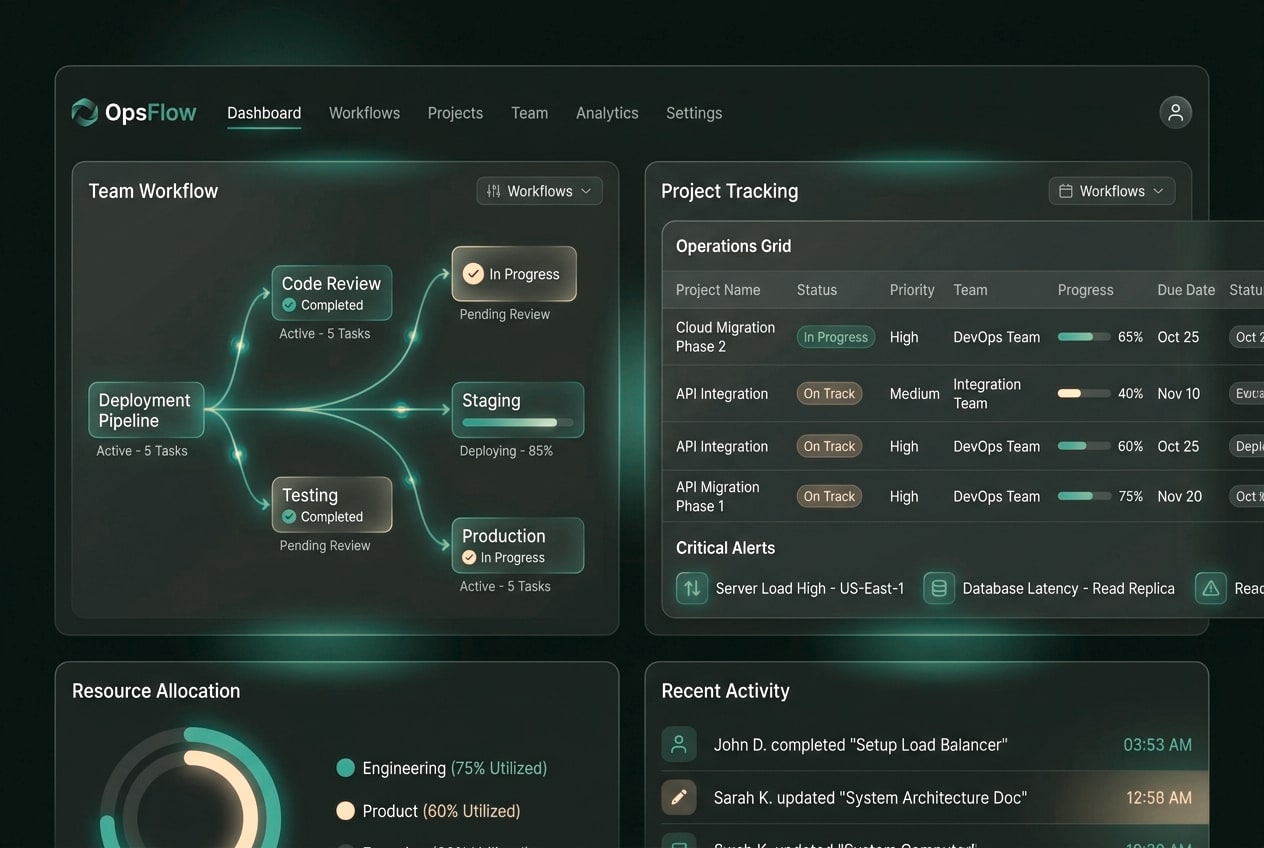Click On Track badge in Integration Team row
Screen dimensions: 1264x848
pos(829,394)
